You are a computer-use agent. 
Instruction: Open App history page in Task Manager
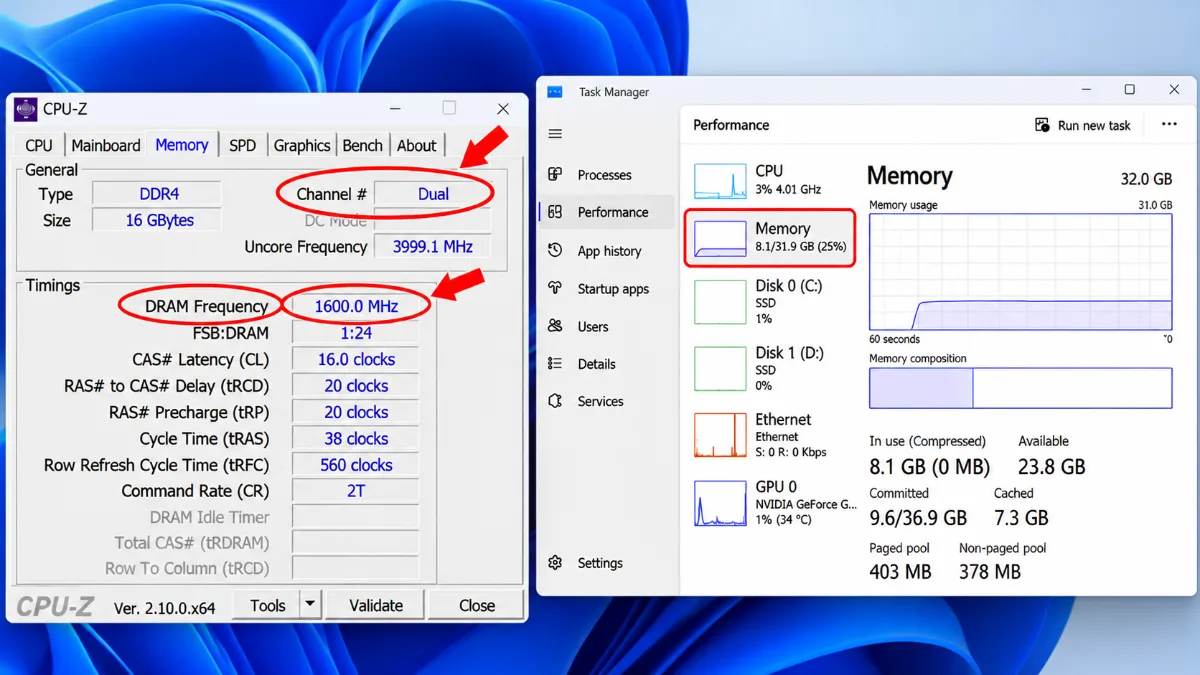(x=609, y=251)
